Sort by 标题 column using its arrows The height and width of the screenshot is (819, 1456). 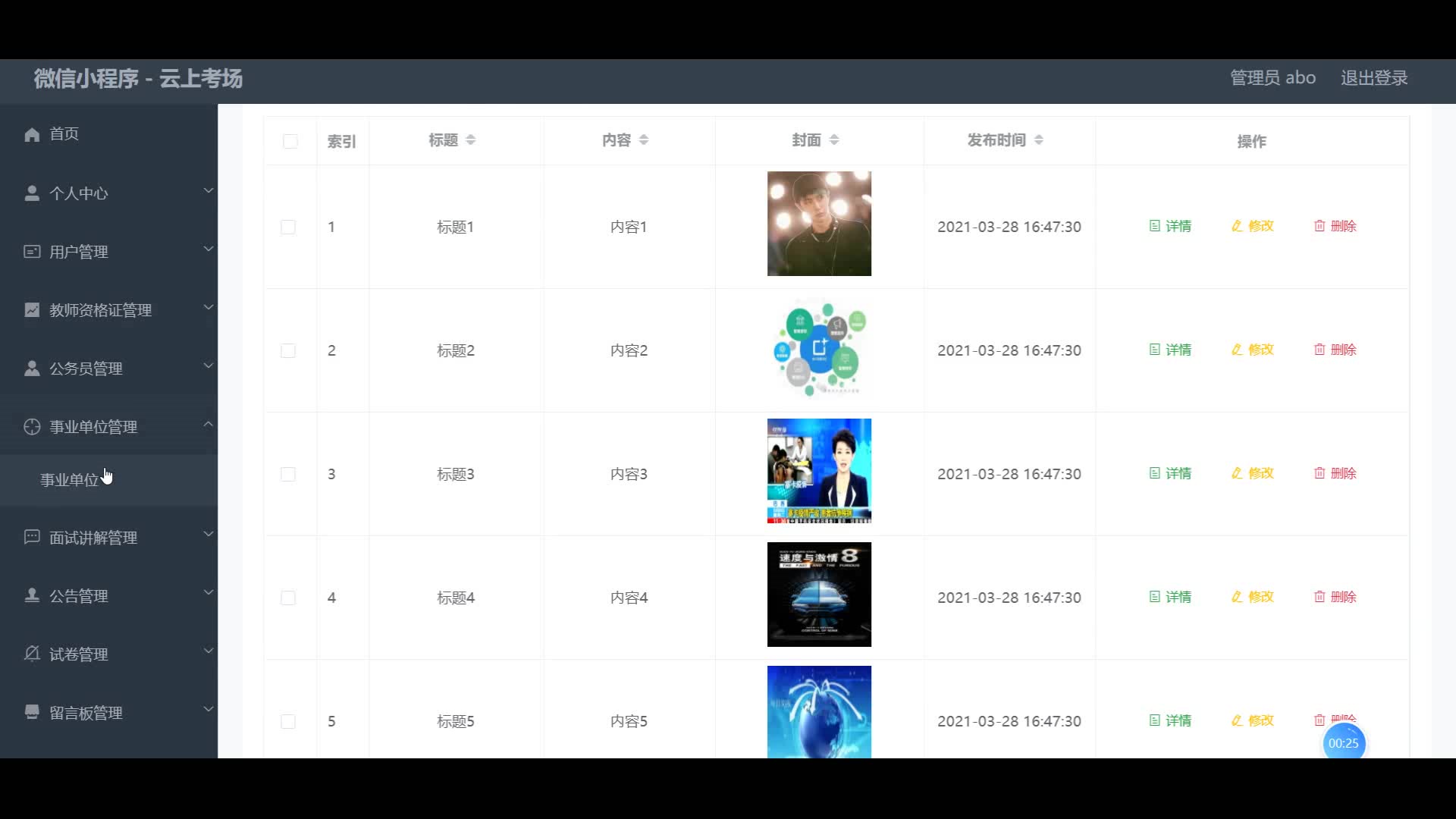pyautogui.click(x=470, y=140)
